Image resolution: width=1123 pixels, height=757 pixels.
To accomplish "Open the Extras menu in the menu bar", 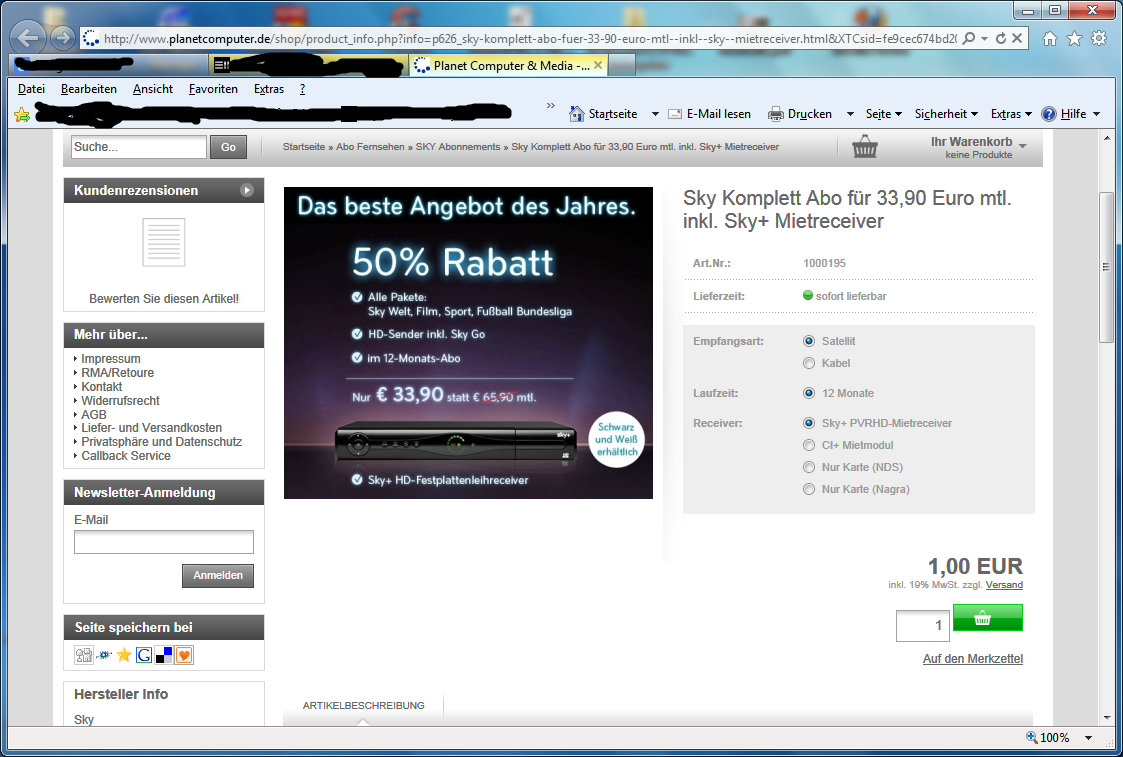I will coord(269,89).
